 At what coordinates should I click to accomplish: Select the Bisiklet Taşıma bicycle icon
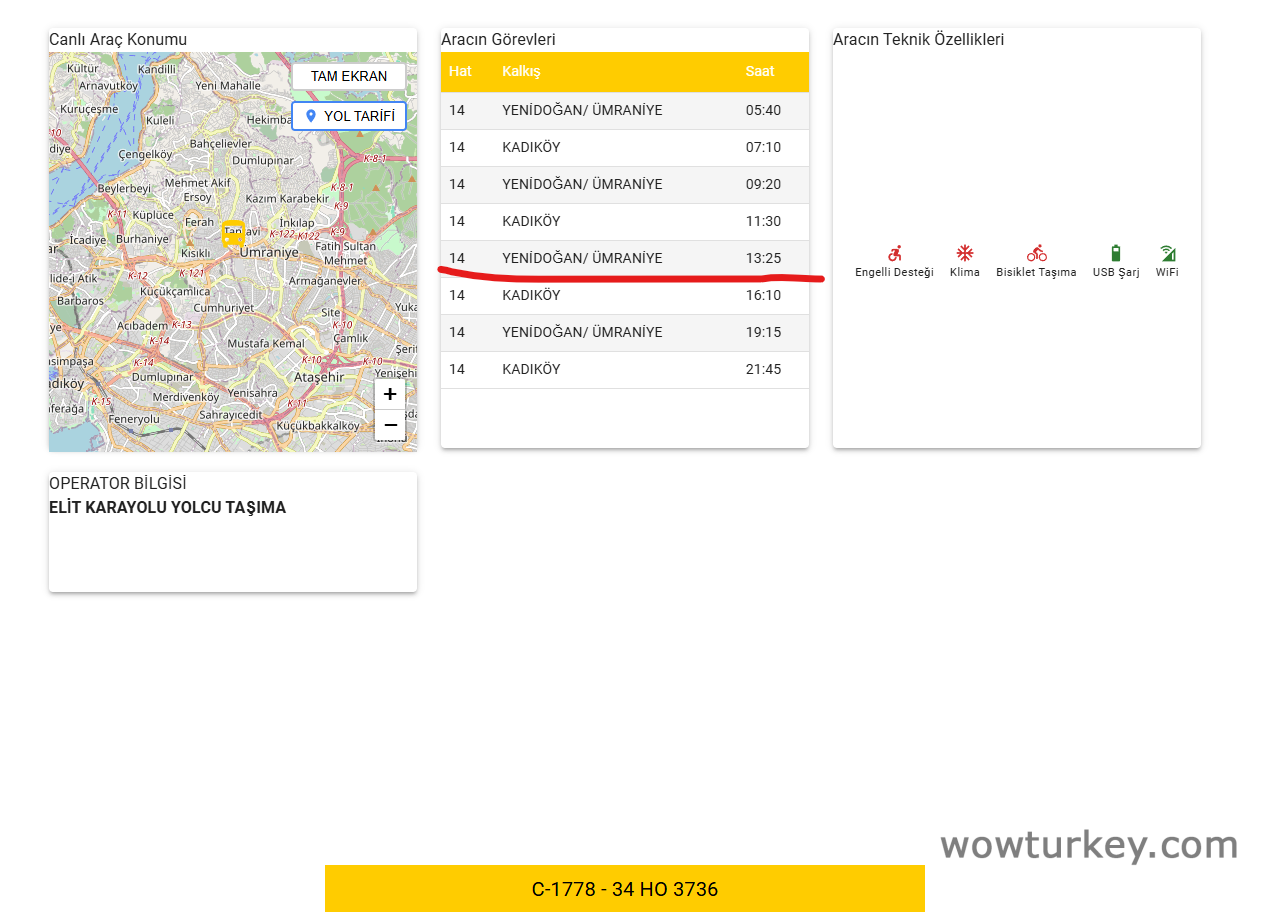tap(1036, 255)
